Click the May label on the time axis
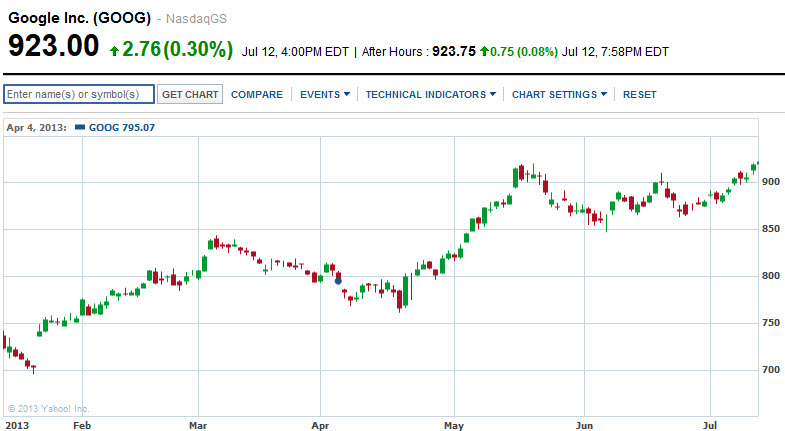This screenshot has width=785, height=431. pyautogui.click(x=454, y=425)
